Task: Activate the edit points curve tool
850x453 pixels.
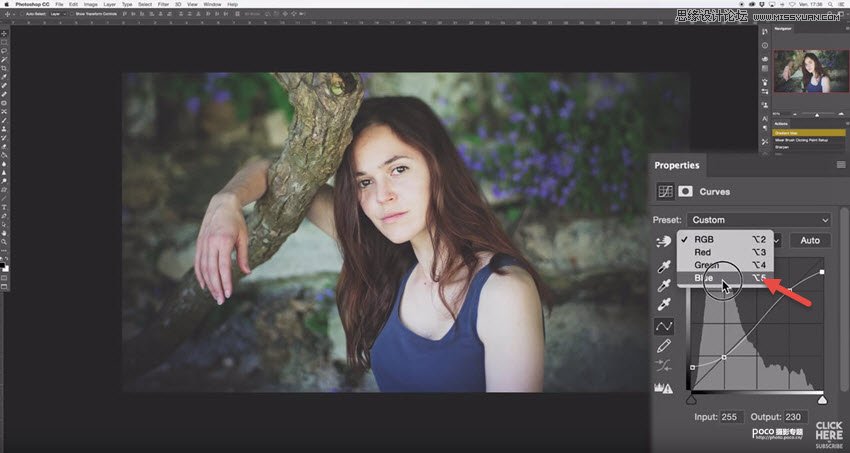Action: (663, 326)
